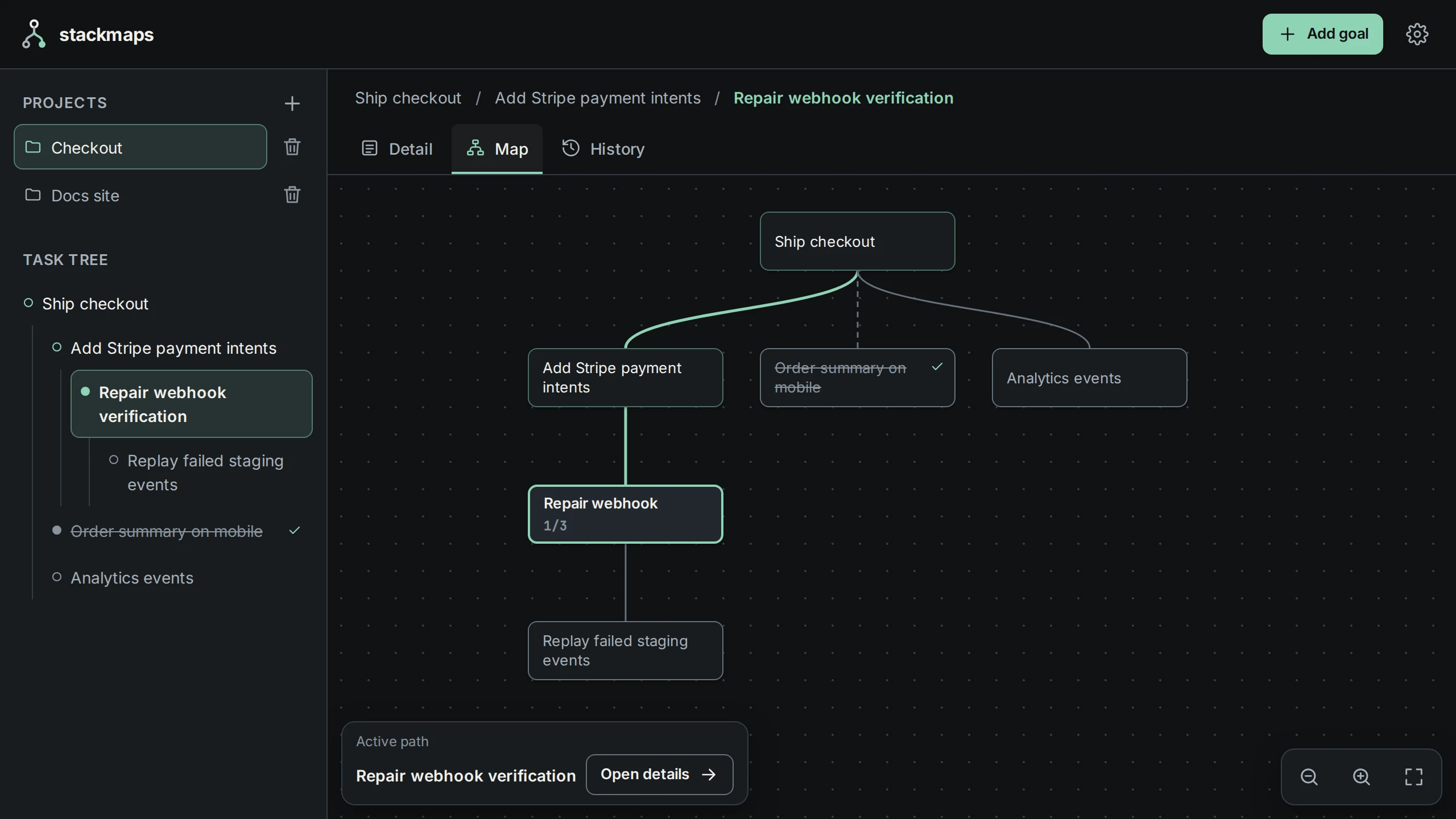Image resolution: width=1456 pixels, height=819 pixels.
Task: Zoom in on the map
Action: click(x=1361, y=776)
